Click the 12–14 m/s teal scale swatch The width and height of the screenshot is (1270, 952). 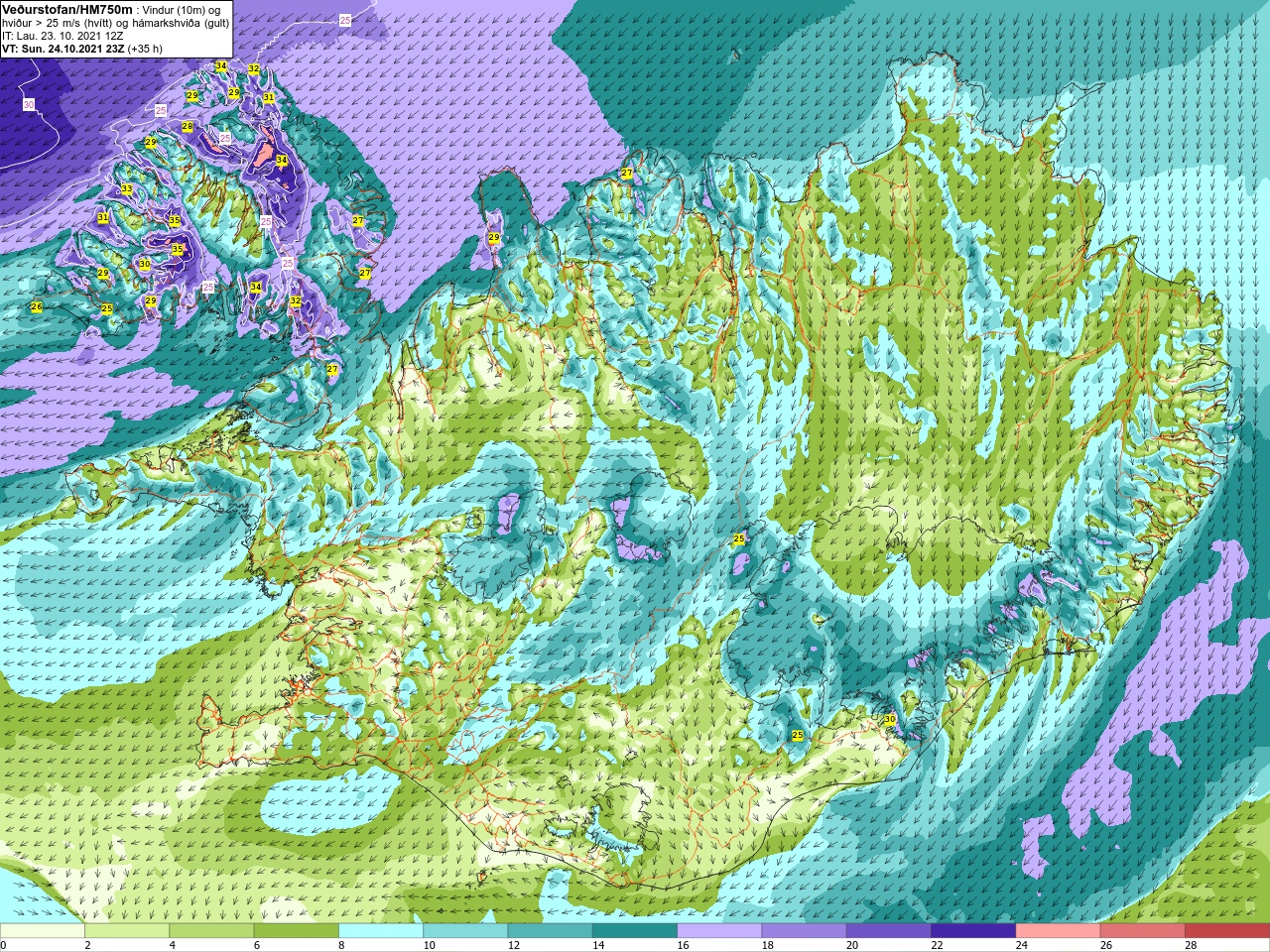[550, 931]
